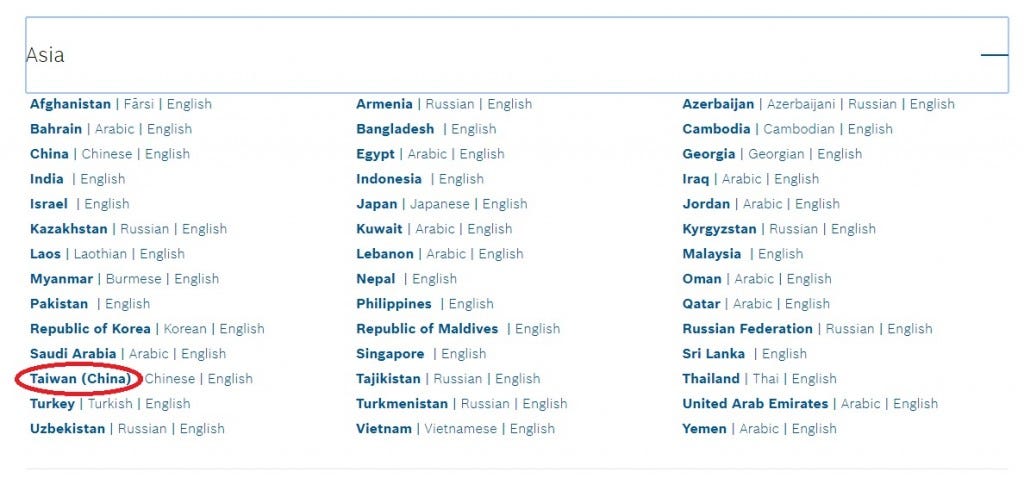The width and height of the screenshot is (1024, 484).
Task: Select Fārsi for Afghanistan
Action: tap(138, 104)
